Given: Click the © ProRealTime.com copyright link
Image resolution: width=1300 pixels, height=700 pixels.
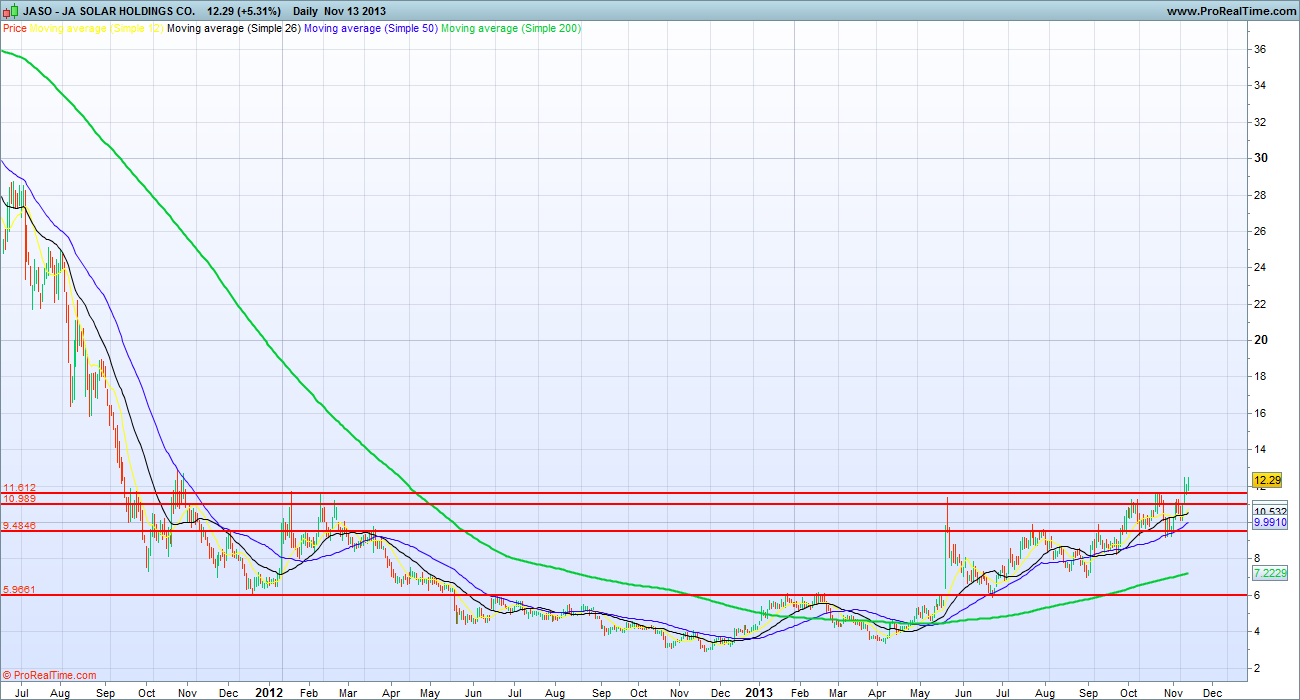Looking at the screenshot, I should tap(50, 675).
